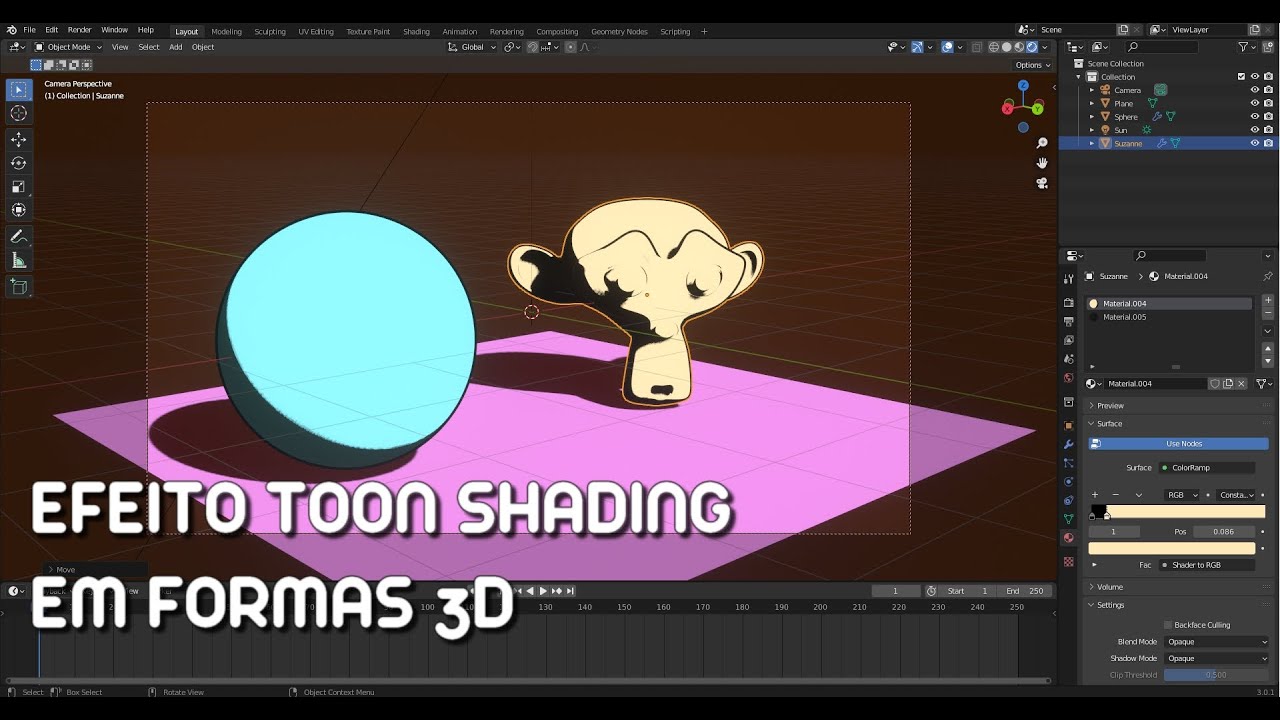Open the Shadow Mode Opaque dropdown

[1217, 659]
